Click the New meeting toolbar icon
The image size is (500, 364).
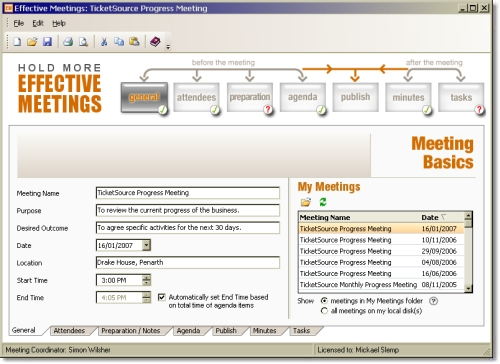(x=17, y=42)
